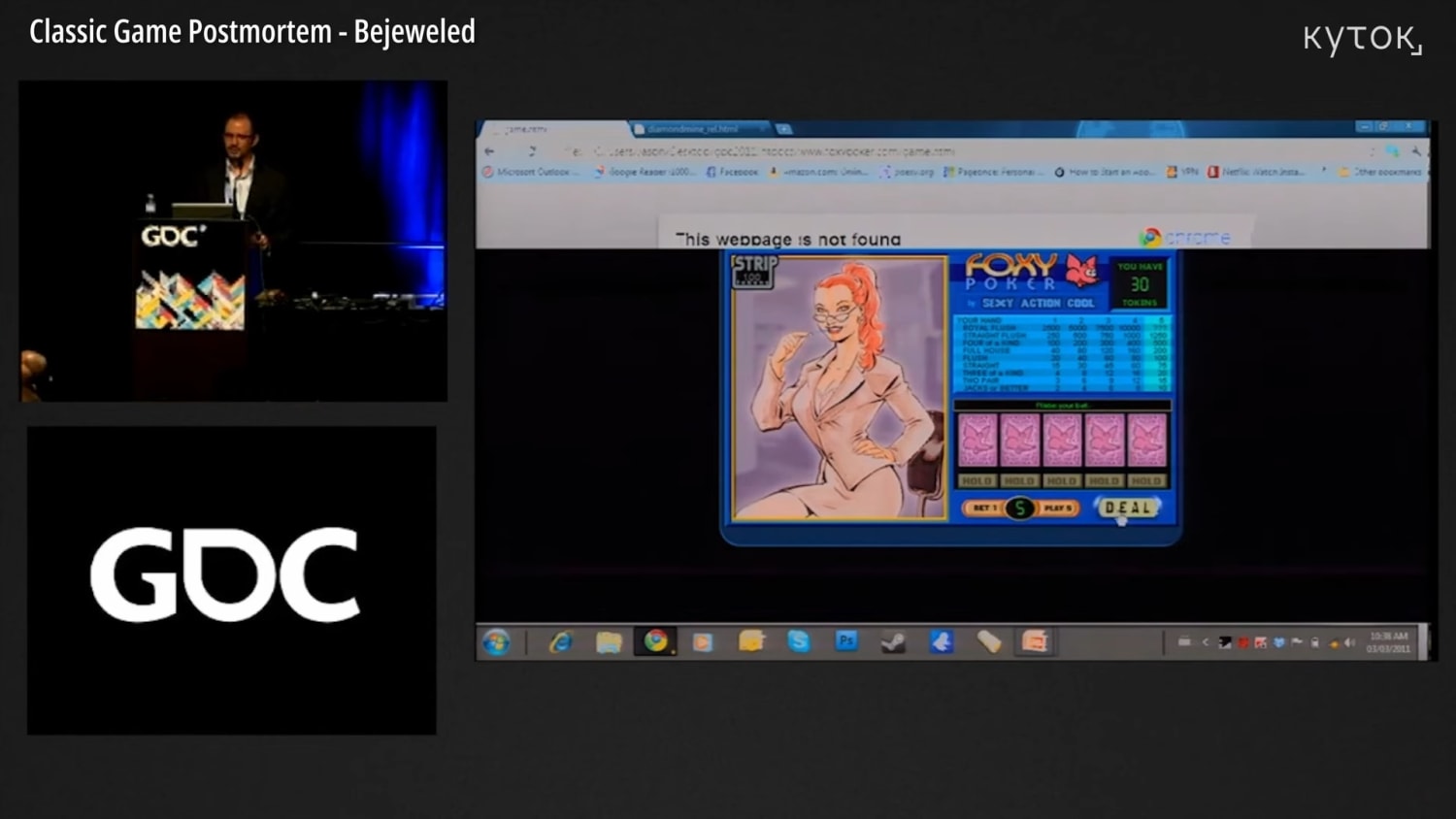Open the VPN bookmark
Screen dimensions: 1456x819
(x=1183, y=172)
